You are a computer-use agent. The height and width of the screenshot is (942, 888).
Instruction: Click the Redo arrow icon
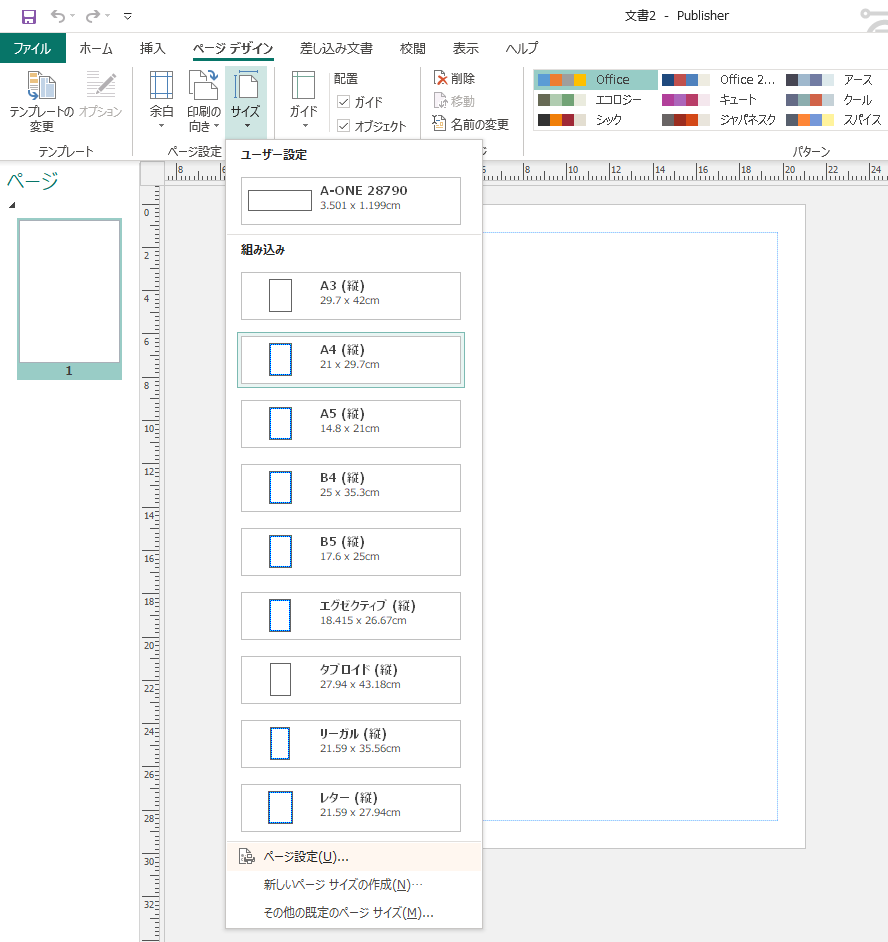pos(93,16)
